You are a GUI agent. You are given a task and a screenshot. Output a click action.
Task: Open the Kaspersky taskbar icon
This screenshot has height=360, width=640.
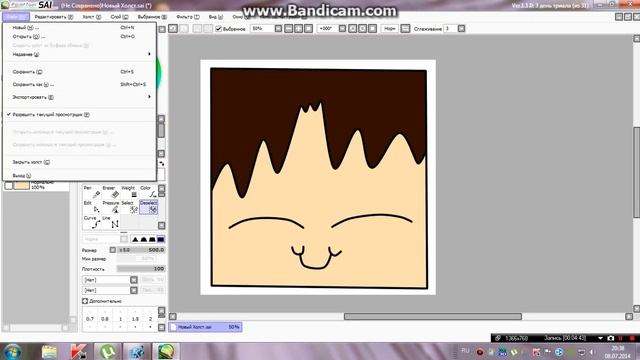click(78, 351)
